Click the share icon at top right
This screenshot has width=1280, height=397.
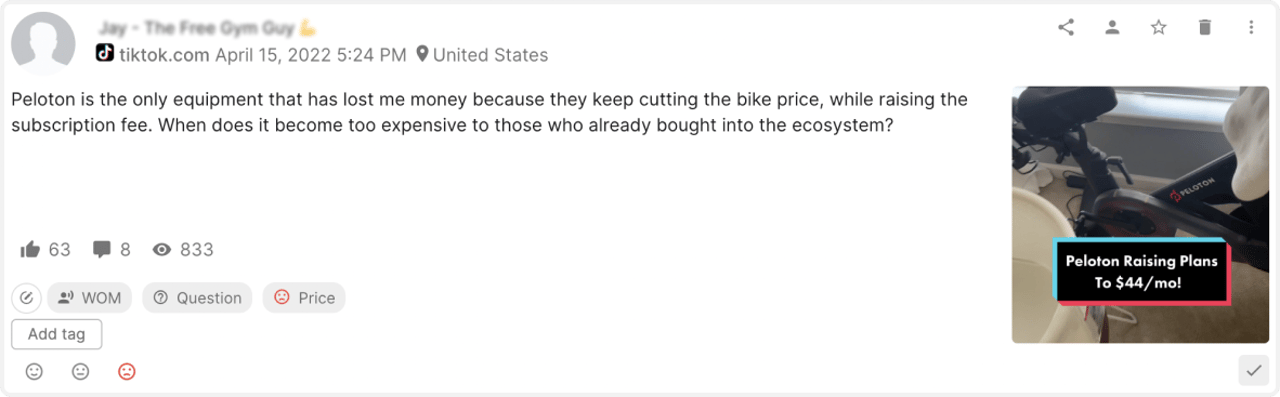[1066, 27]
